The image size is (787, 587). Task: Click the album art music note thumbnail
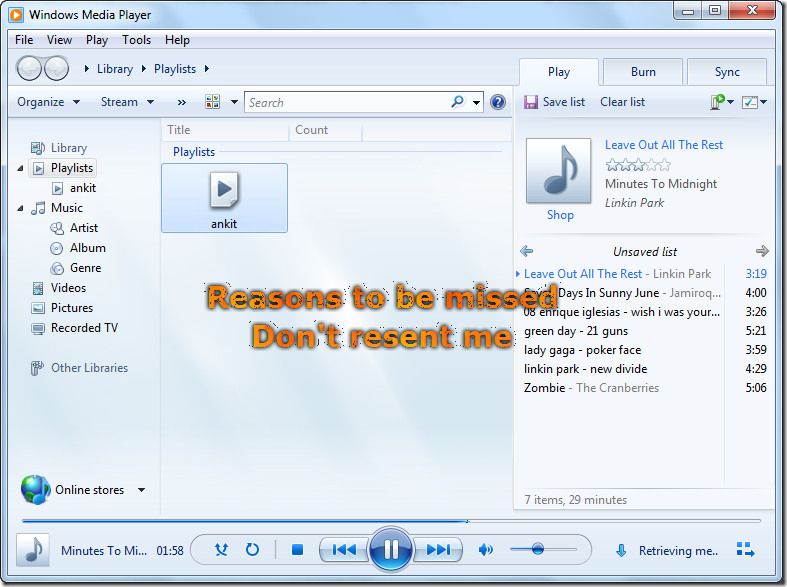point(558,171)
